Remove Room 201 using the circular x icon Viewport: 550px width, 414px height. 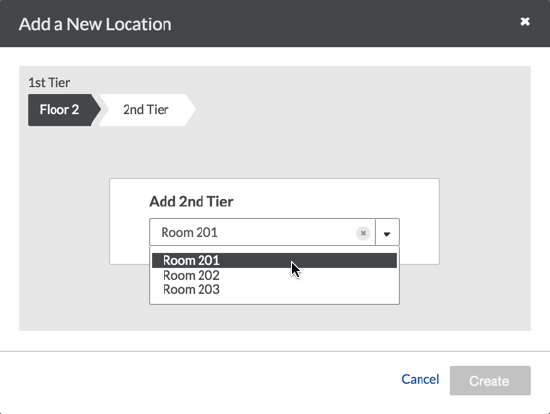click(363, 233)
